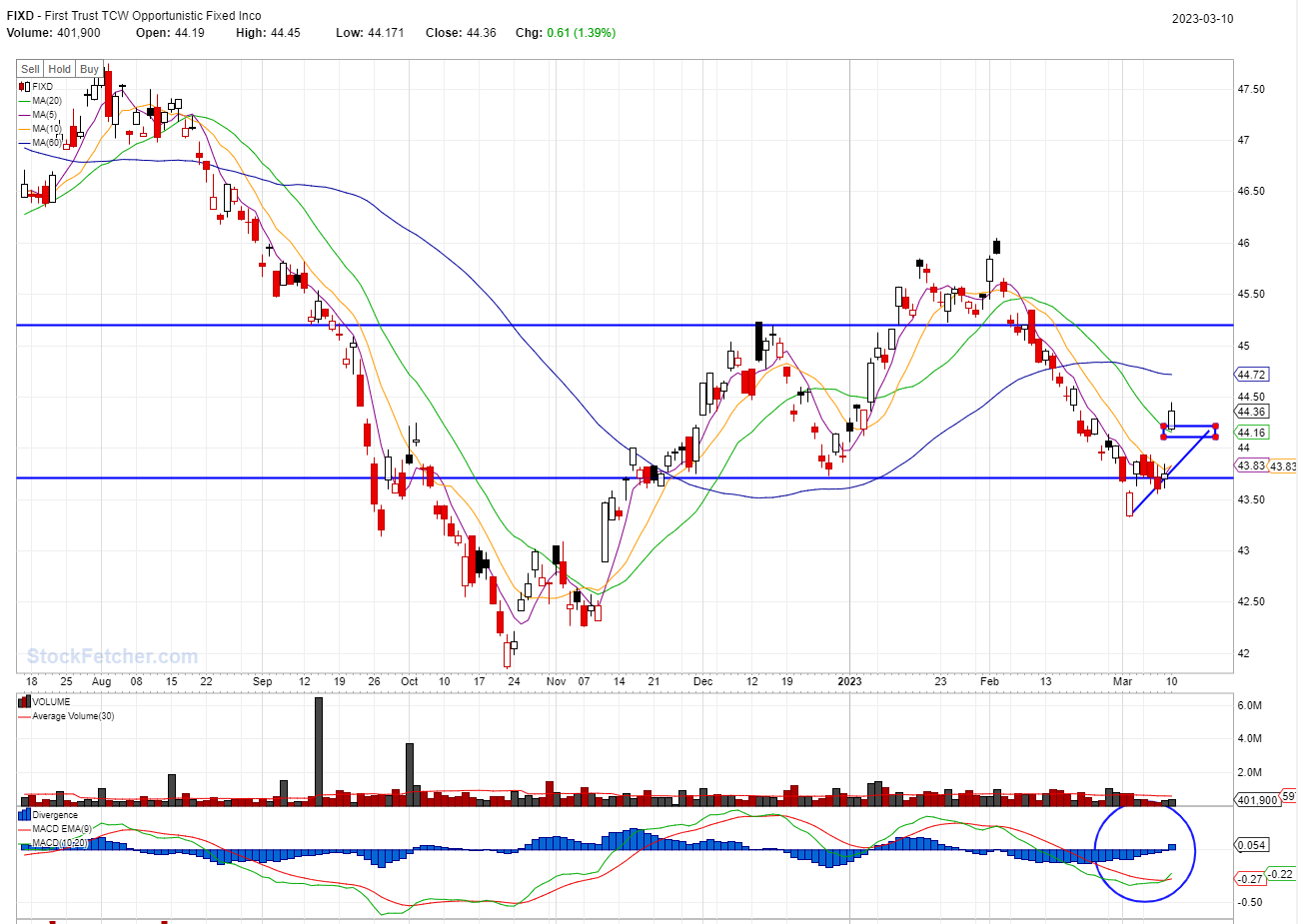This screenshot has height=924, width=1298.
Task: Click the VOLUME bars legend icon
Action: (24, 702)
